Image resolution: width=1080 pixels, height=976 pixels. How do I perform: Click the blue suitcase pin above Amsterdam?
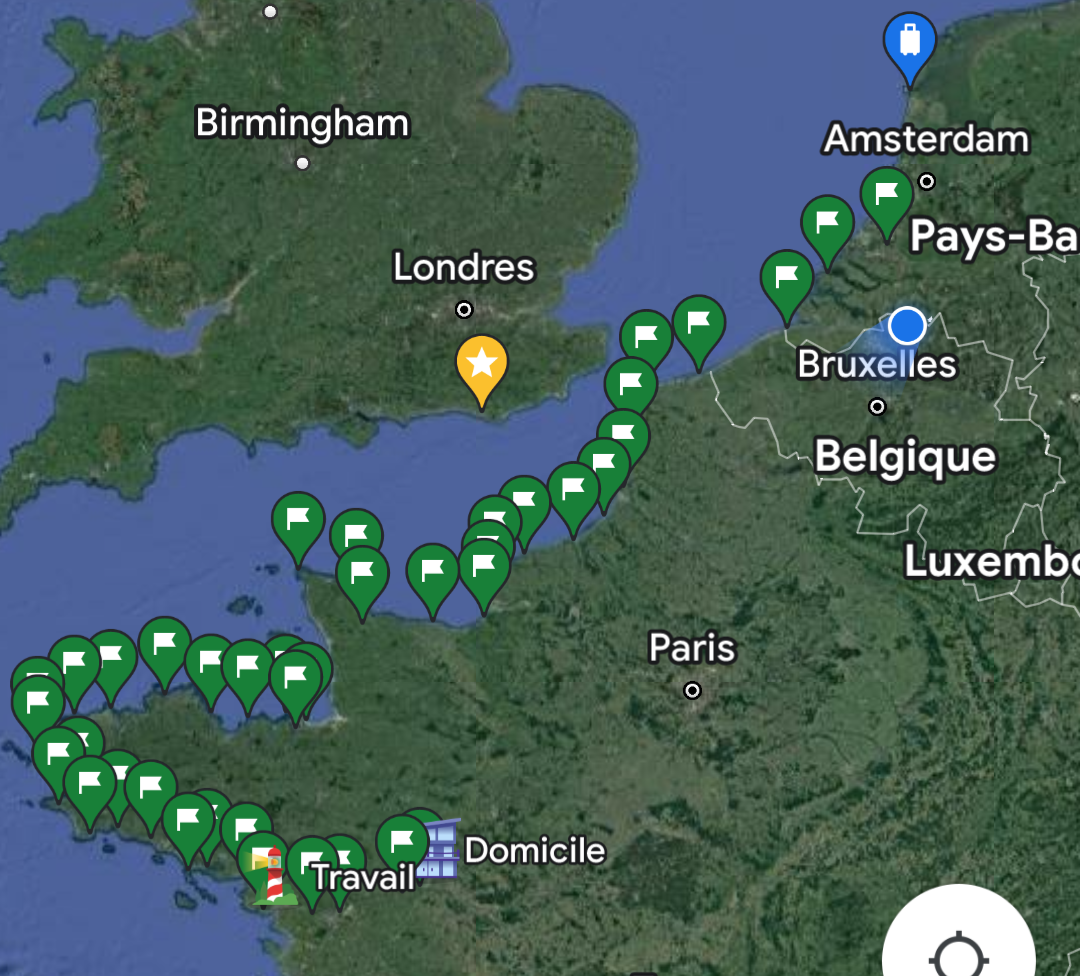pyautogui.click(x=909, y=45)
